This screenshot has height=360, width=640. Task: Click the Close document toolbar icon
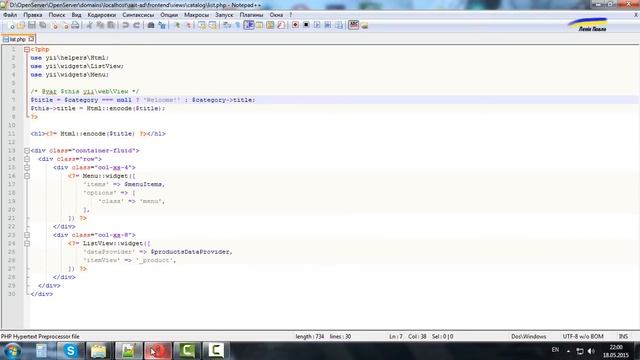[x=54, y=25]
